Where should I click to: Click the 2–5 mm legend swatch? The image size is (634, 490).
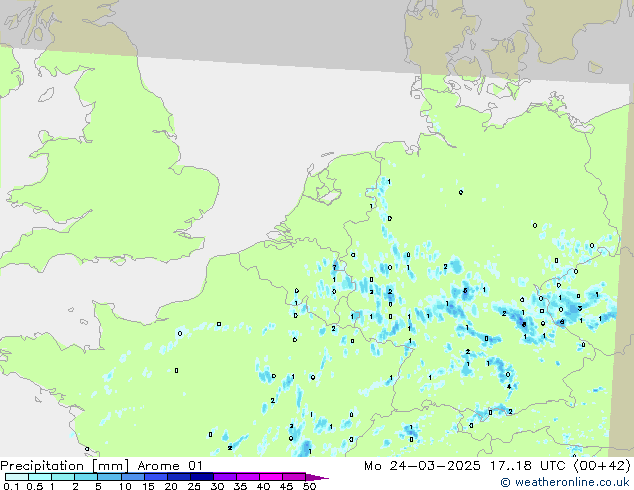(86, 477)
